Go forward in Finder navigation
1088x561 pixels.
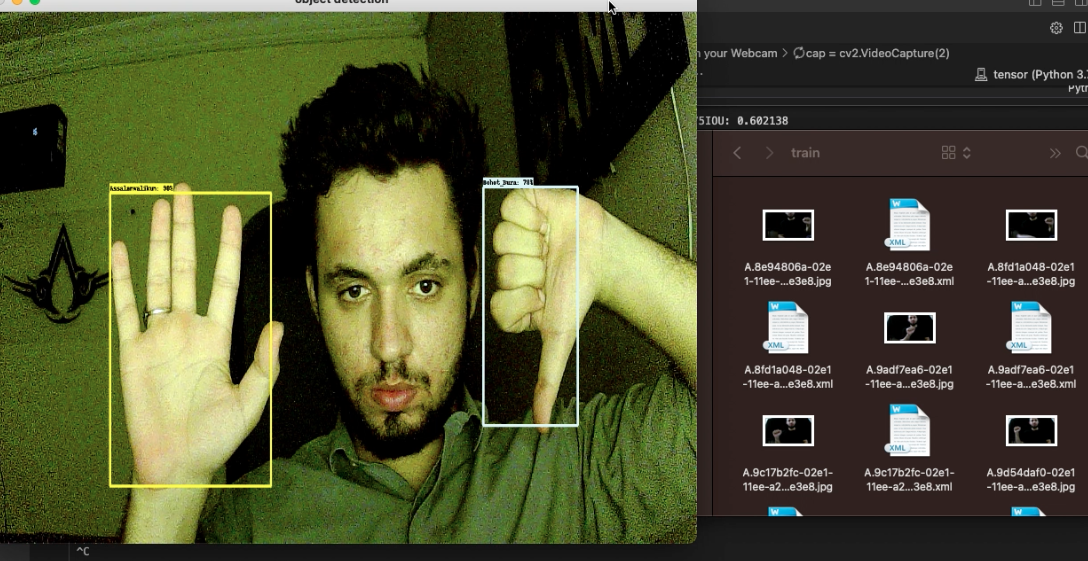click(769, 153)
